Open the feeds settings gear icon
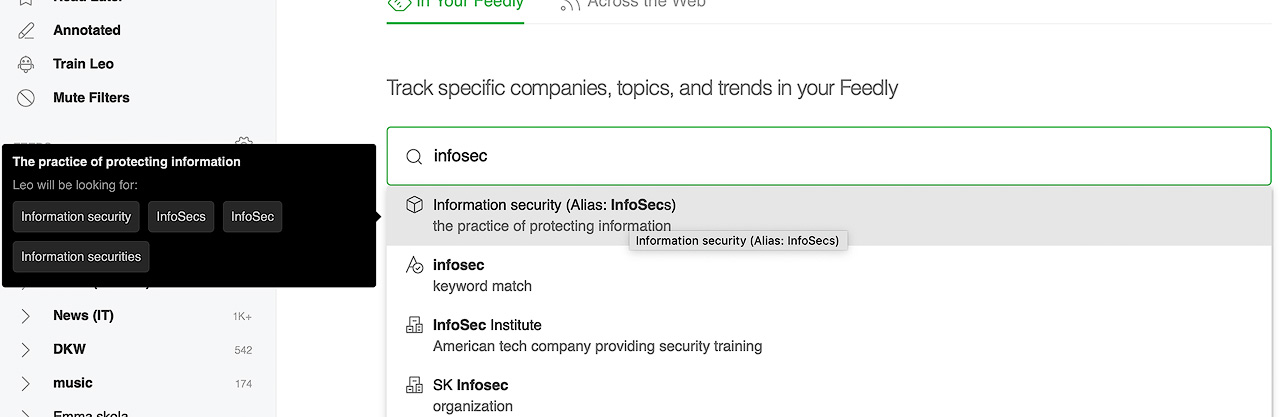Viewport: 1280px width, 417px height. pos(243,143)
